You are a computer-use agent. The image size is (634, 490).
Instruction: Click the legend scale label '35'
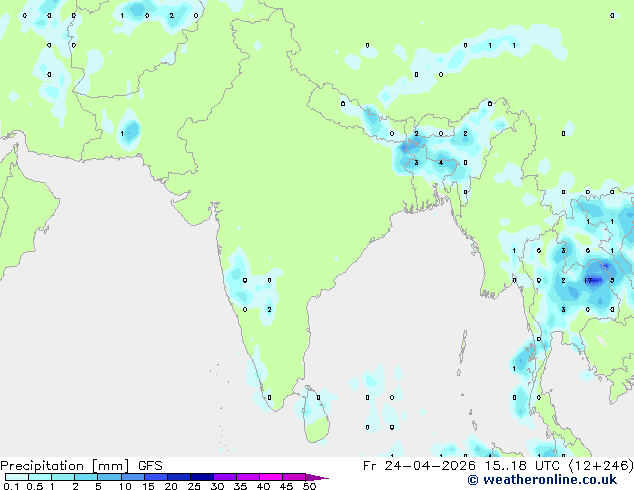(240, 486)
